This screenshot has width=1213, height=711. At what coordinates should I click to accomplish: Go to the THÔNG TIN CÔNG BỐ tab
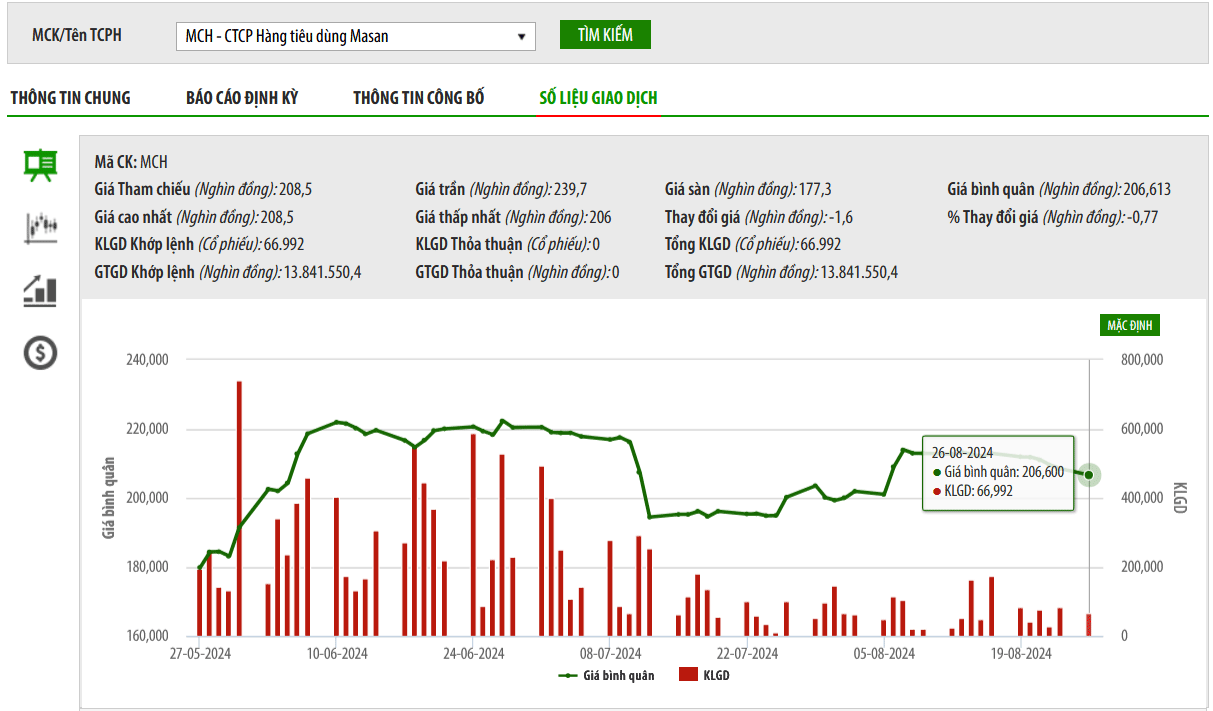[418, 98]
